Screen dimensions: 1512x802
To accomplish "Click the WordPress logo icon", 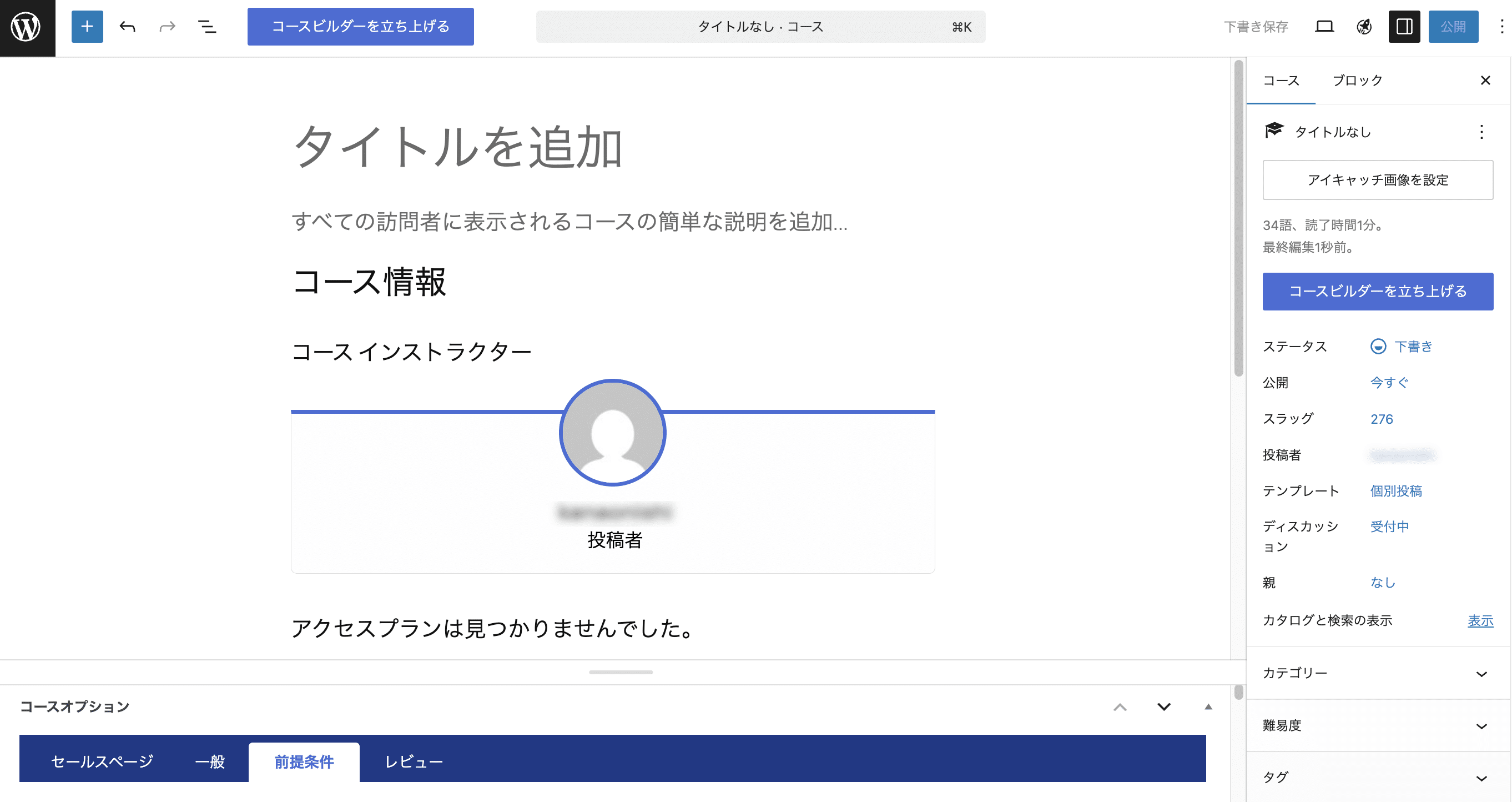I will tap(27, 27).
